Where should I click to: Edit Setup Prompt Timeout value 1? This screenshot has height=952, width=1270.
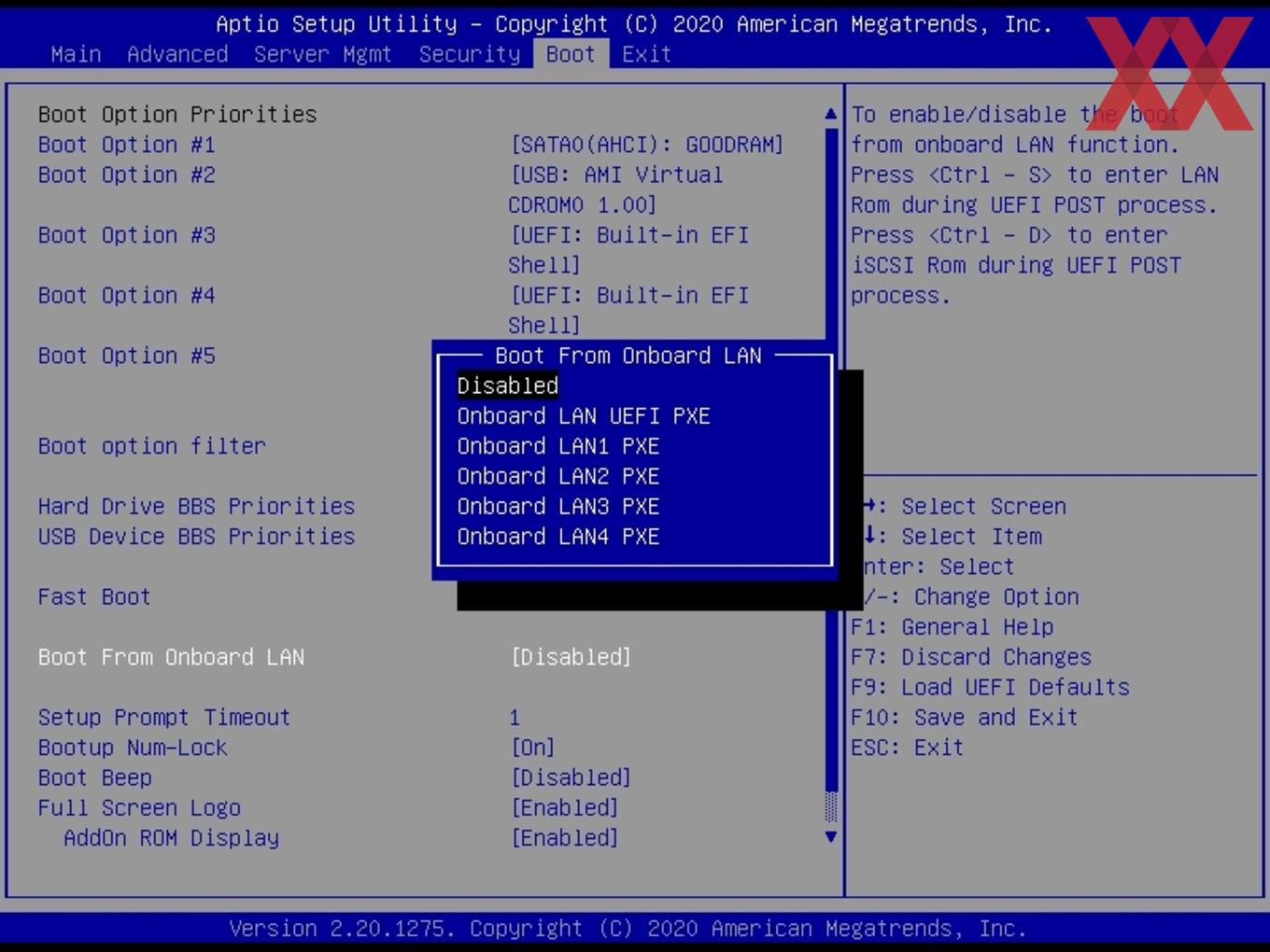click(515, 718)
